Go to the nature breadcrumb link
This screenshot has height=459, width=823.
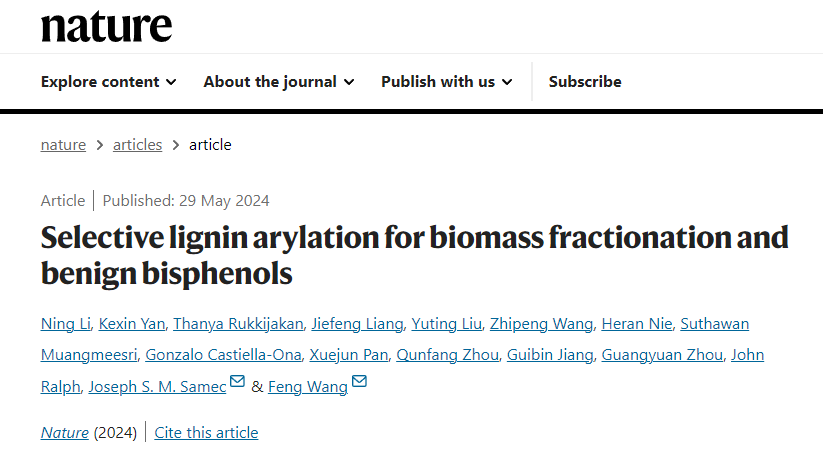tap(63, 145)
